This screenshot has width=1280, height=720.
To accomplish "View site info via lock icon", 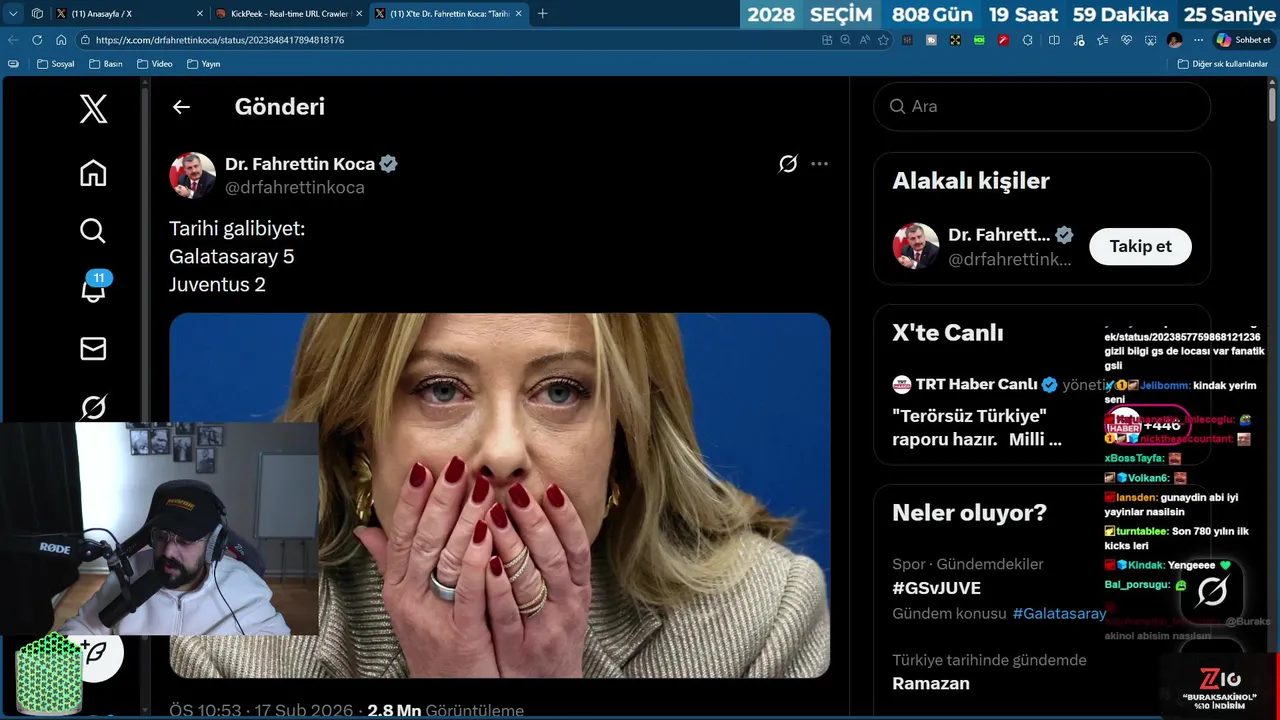I will click(x=85, y=40).
